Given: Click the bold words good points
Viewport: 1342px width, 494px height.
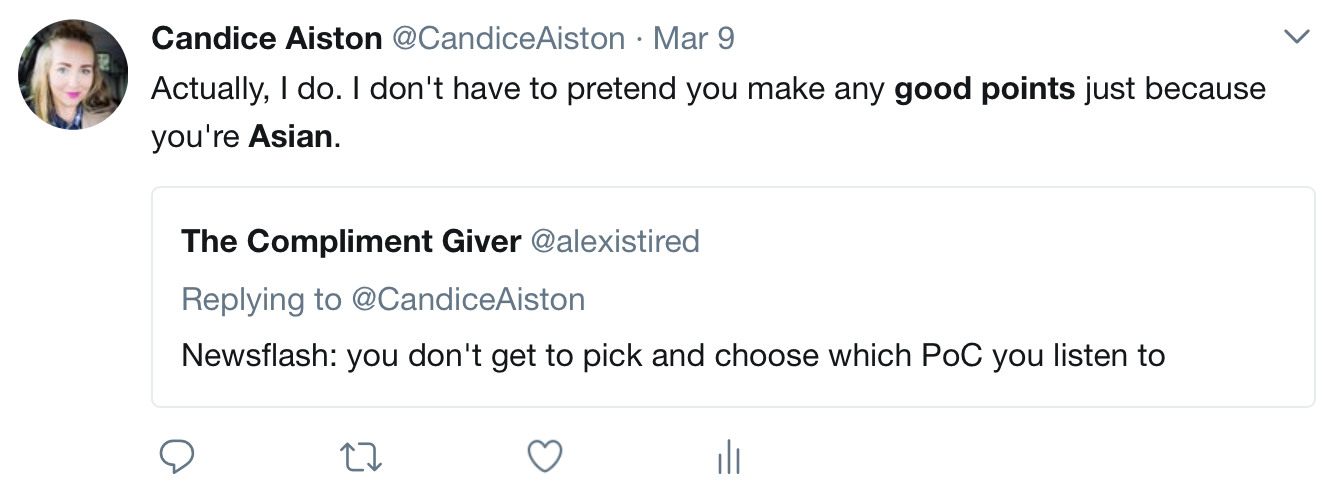Looking at the screenshot, I should click(x=984, y=89).
